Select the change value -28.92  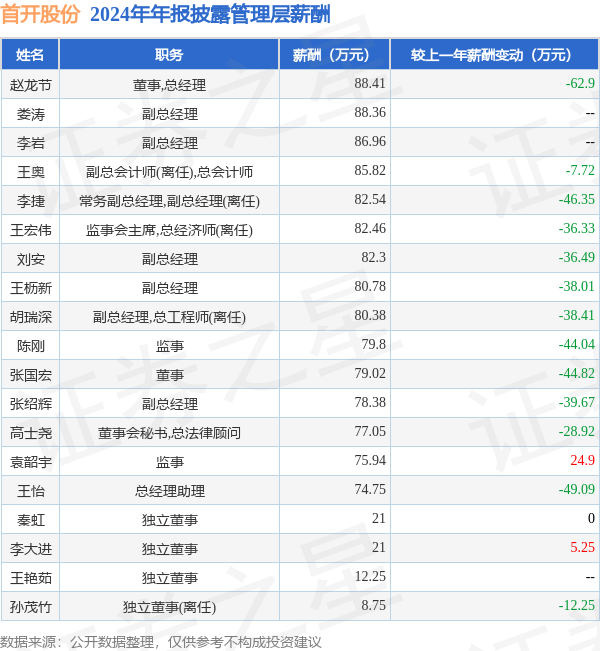click(x=577, y=431)
